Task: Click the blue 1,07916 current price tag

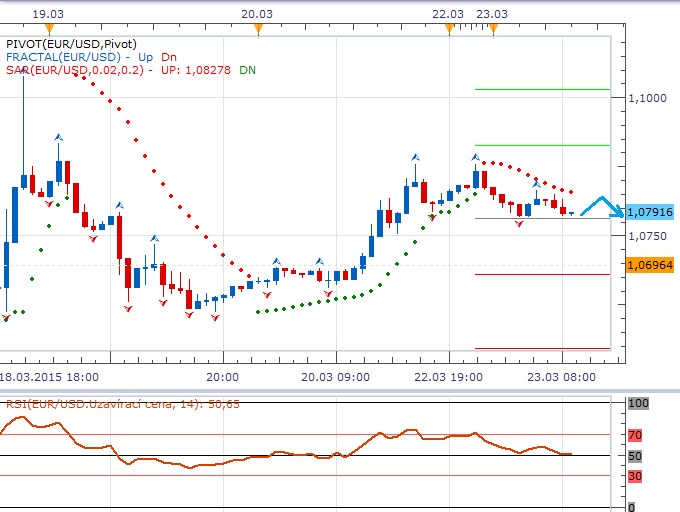Action: (649, 212)
